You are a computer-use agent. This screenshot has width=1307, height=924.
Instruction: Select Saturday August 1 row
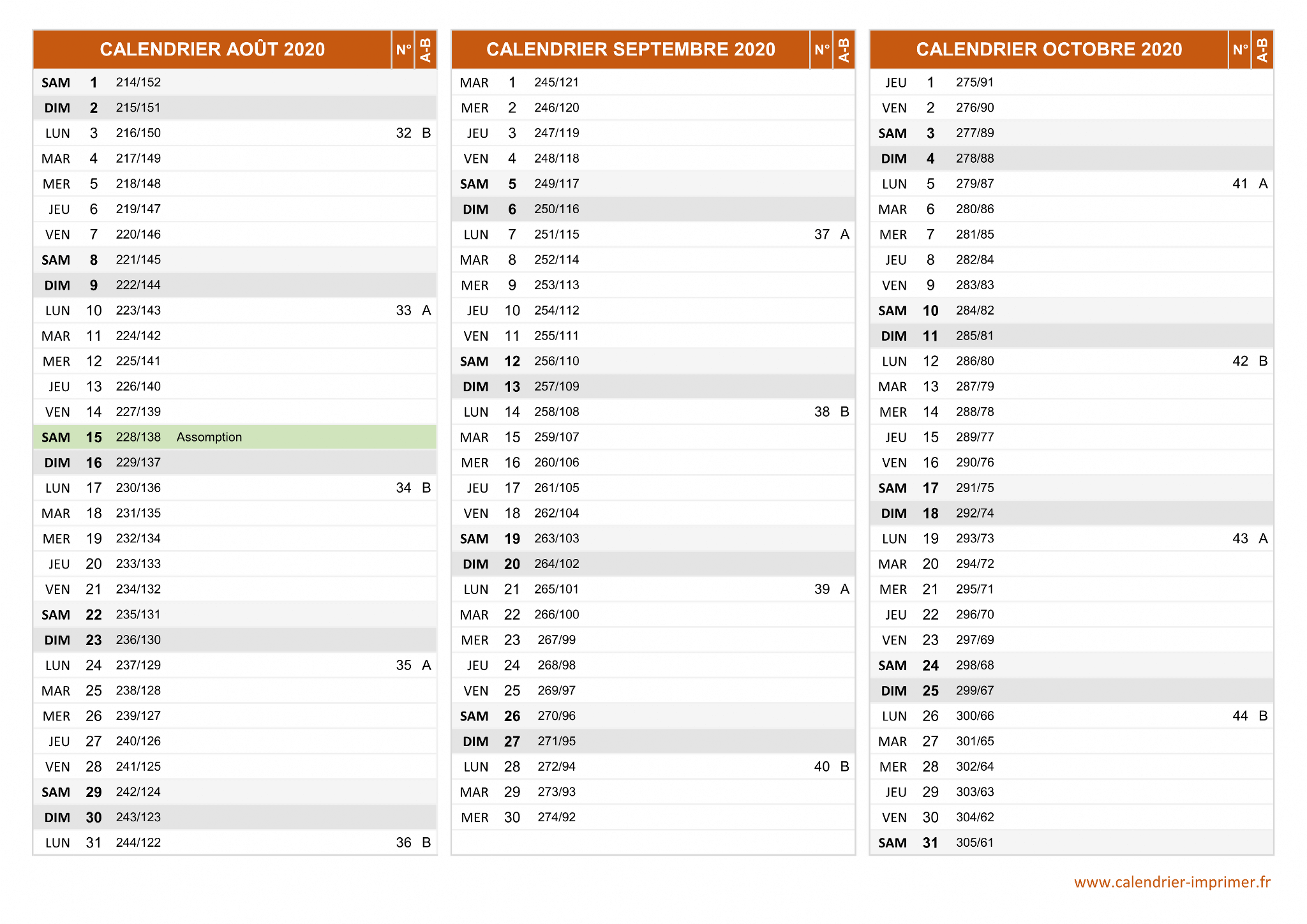235,82
